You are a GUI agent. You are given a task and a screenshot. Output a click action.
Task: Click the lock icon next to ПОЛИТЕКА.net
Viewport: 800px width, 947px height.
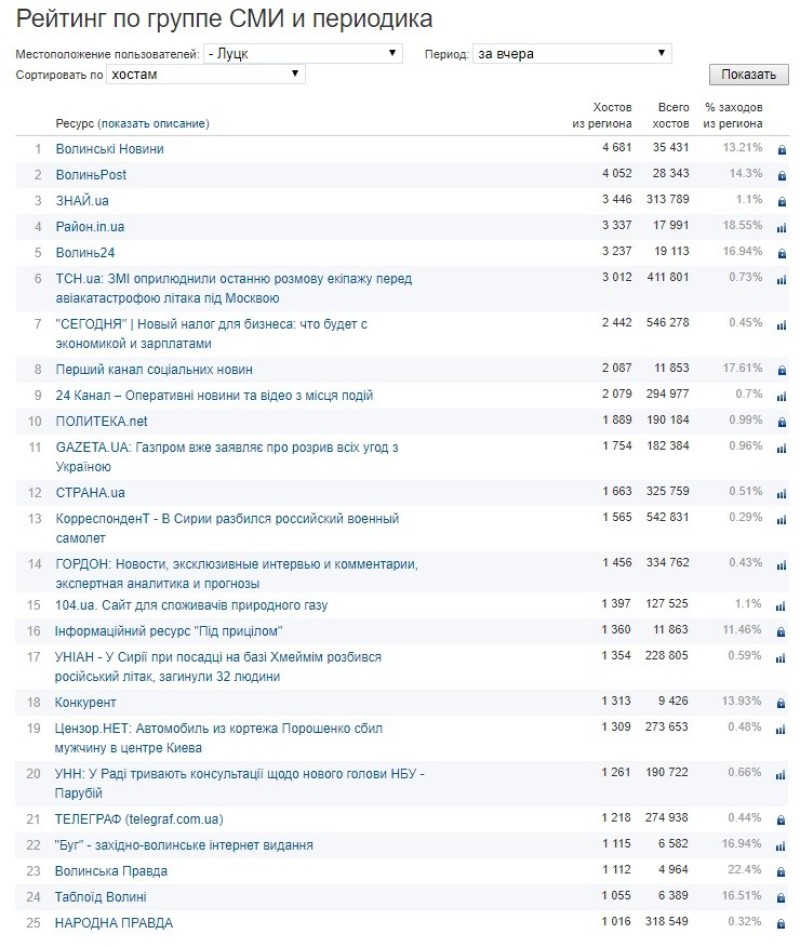782,423
